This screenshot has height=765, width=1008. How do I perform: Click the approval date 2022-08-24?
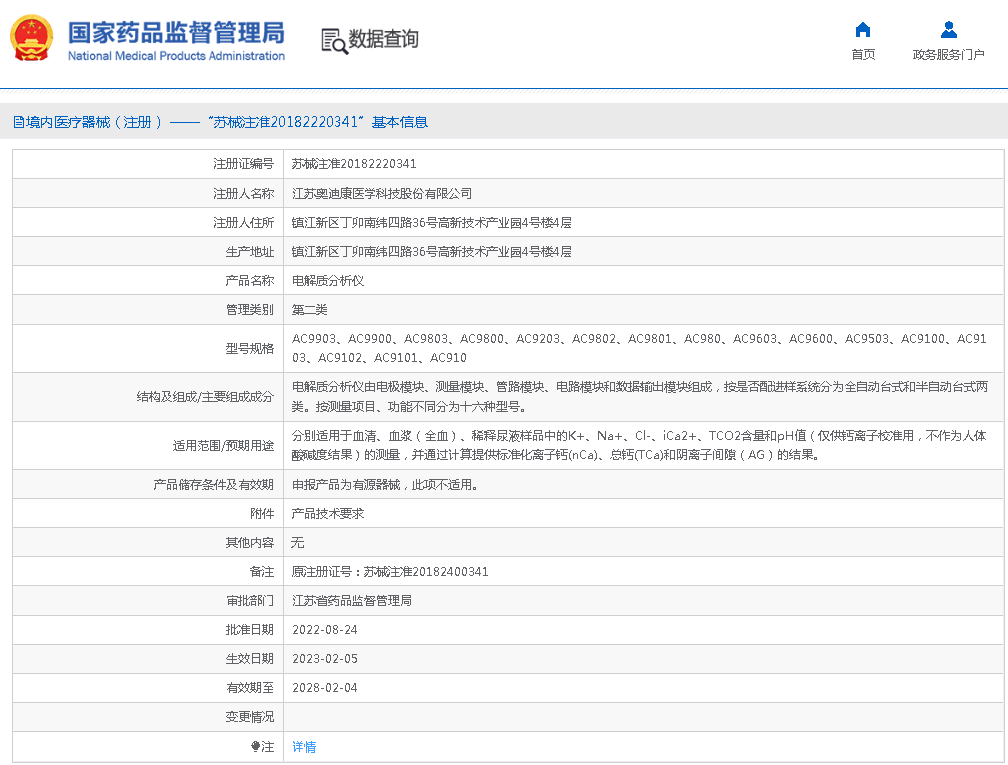click(x=325, y=630)
